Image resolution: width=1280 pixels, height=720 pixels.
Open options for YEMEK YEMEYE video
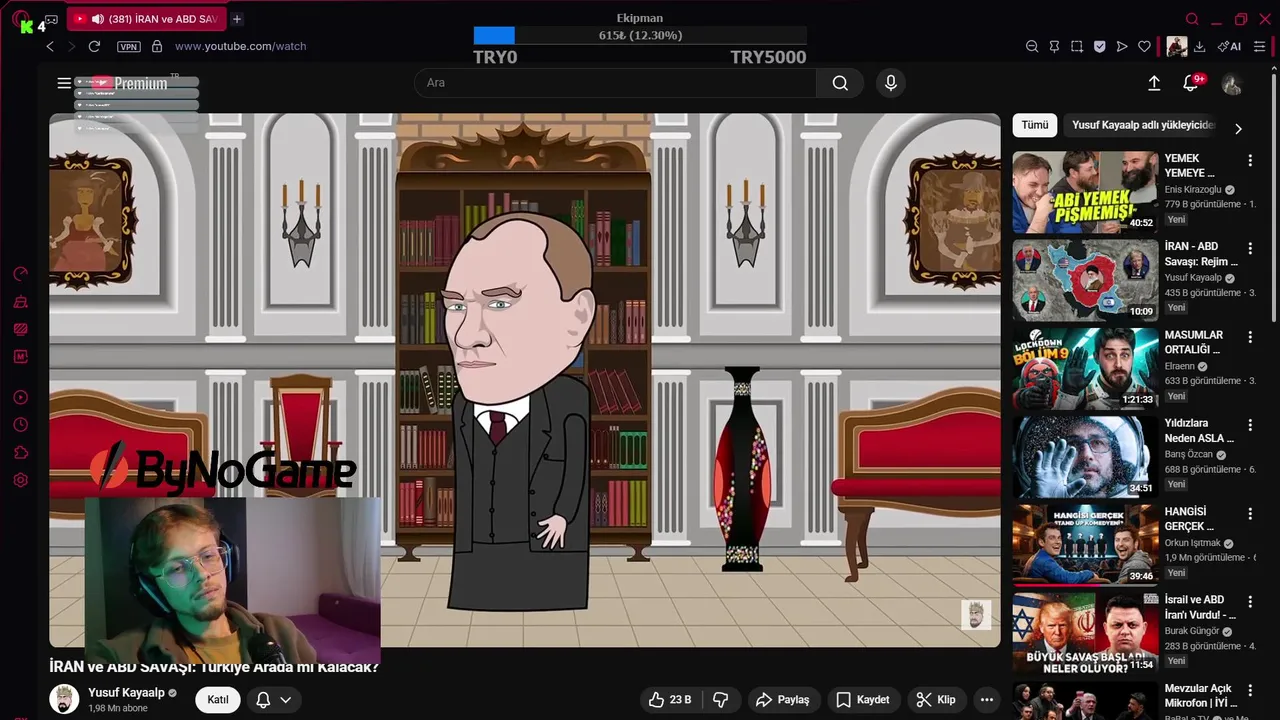[1250, 160]
